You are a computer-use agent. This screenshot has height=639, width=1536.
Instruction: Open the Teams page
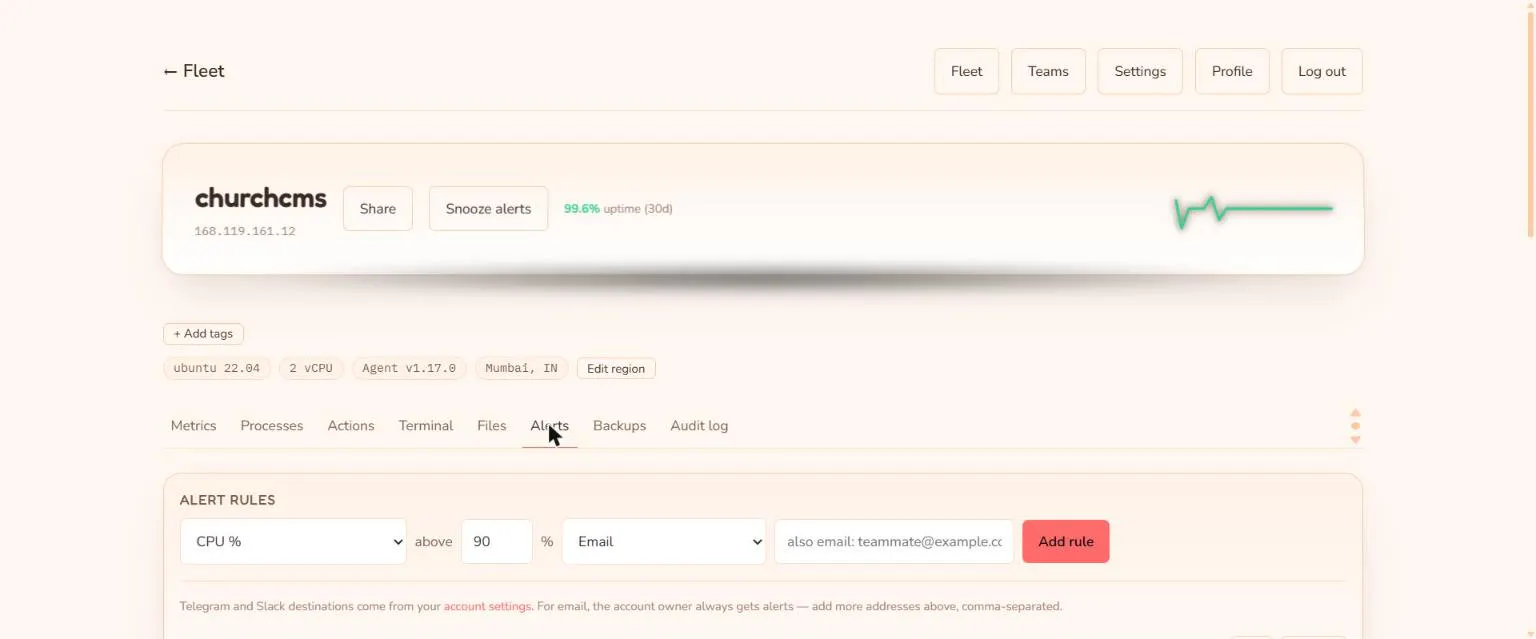coord(1048,71)
